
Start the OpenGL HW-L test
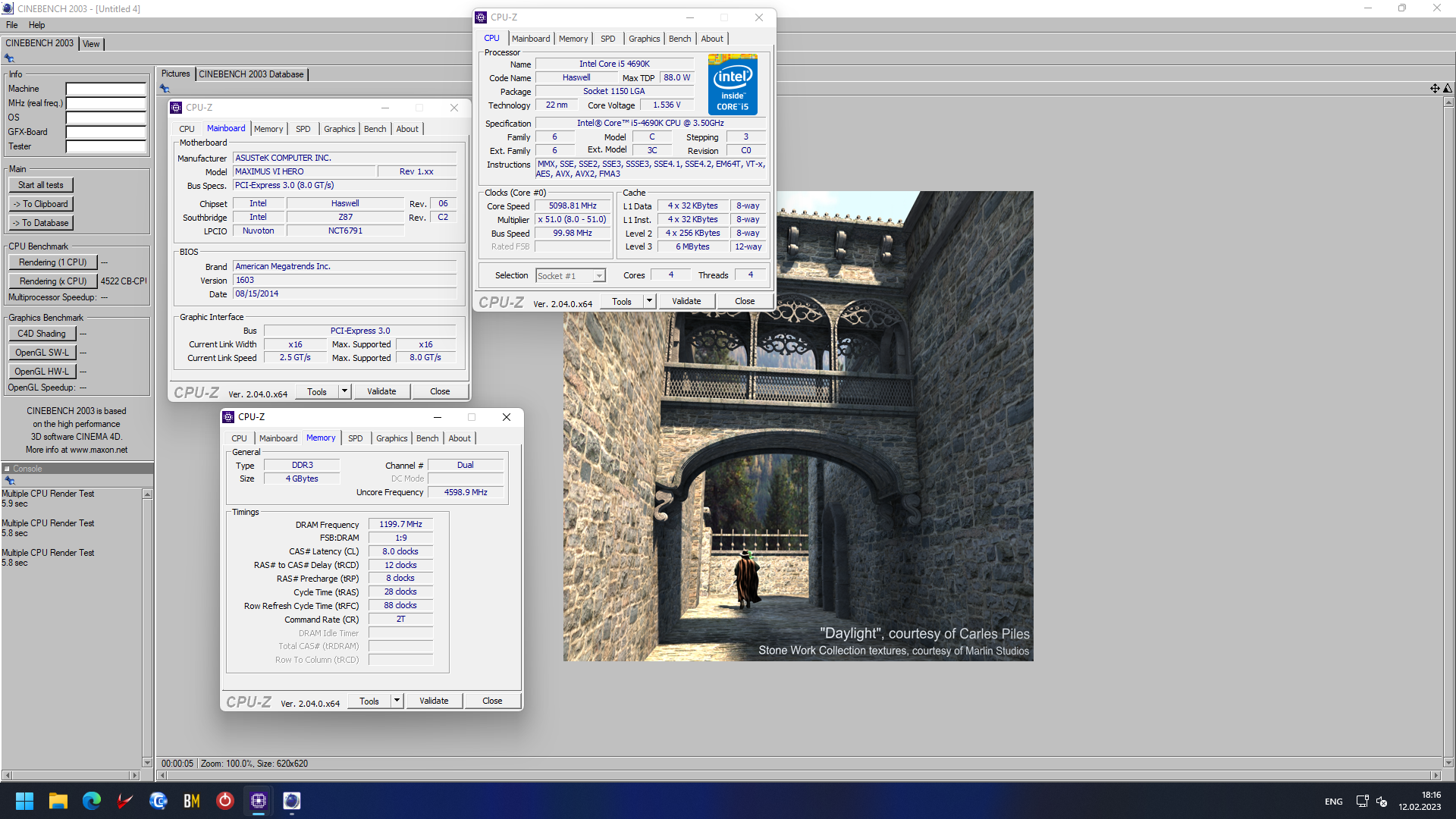tap(42, 372)
